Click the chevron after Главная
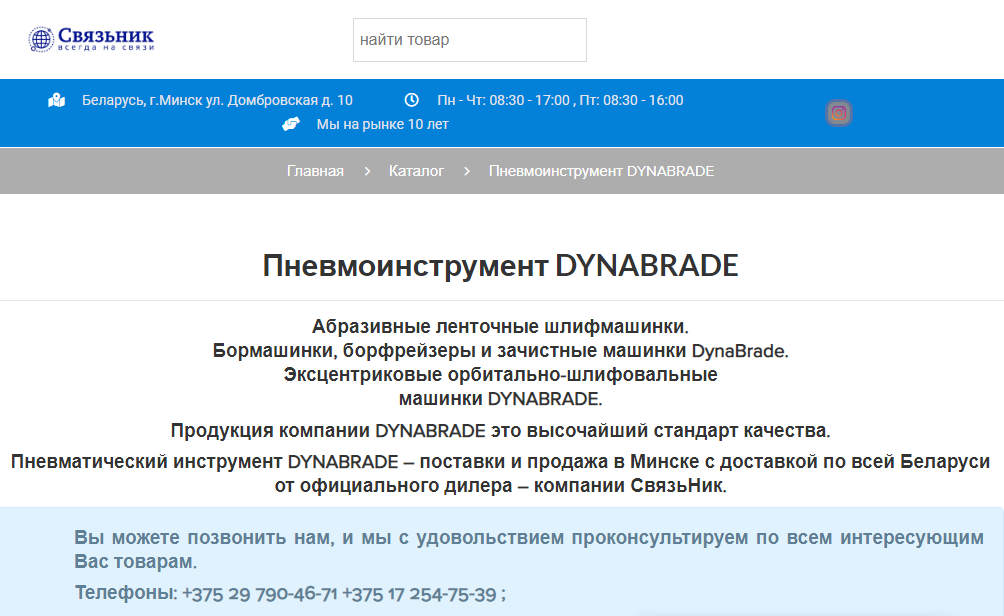 coord(367,171)
